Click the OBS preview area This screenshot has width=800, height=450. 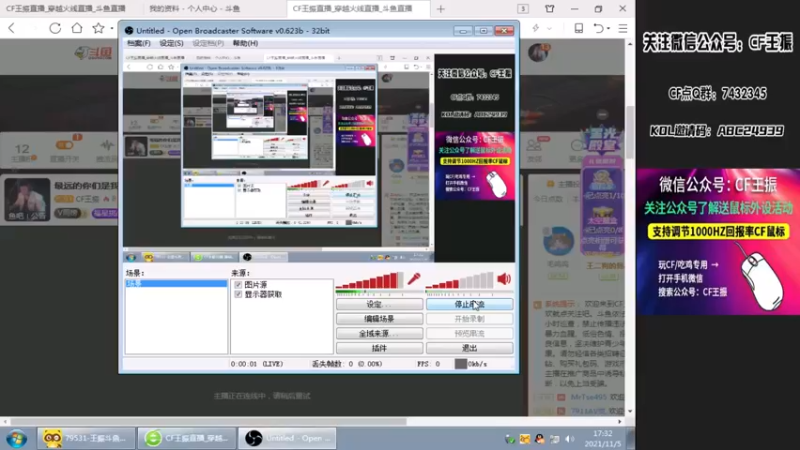pyautogui.click(x=319, y=158)
